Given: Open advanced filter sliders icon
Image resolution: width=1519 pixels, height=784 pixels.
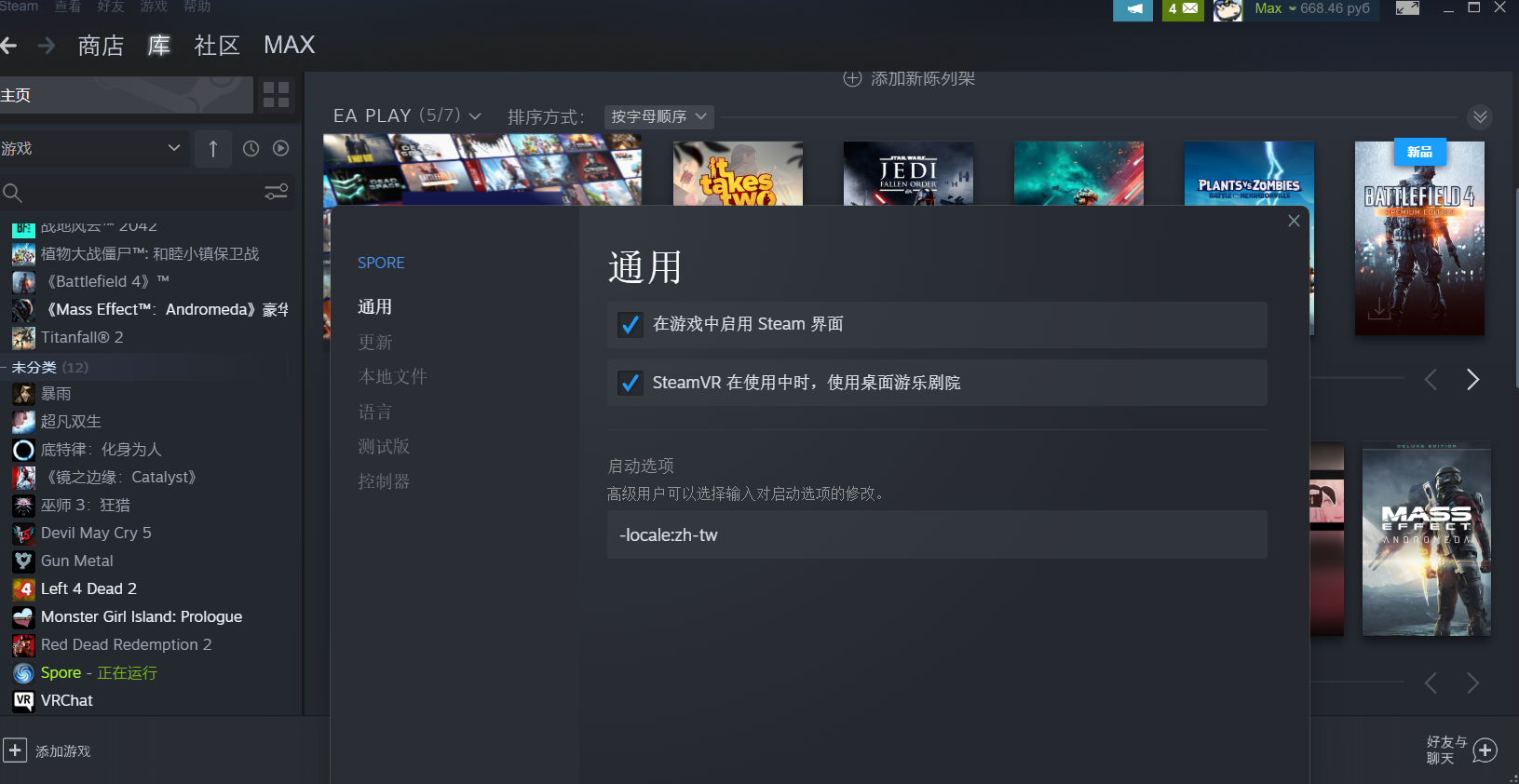Looking at the screenshot, I should click(x=277, y=192).
